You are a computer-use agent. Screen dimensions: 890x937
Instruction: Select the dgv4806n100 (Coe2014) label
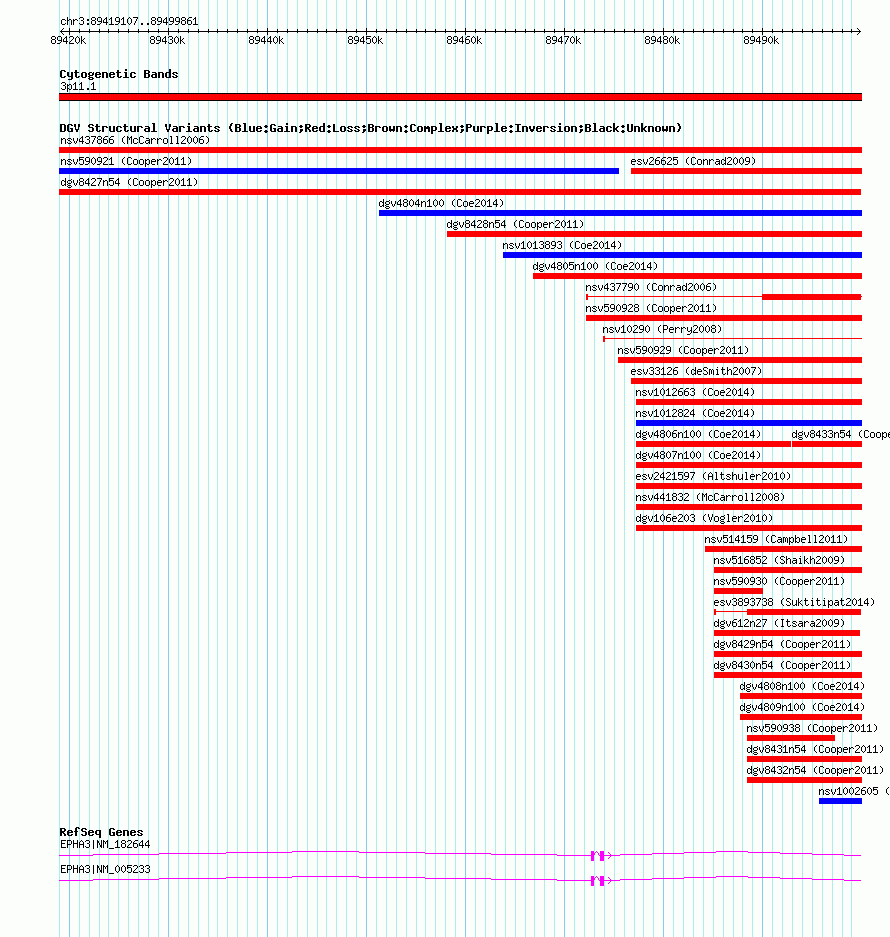click(698, 434)
